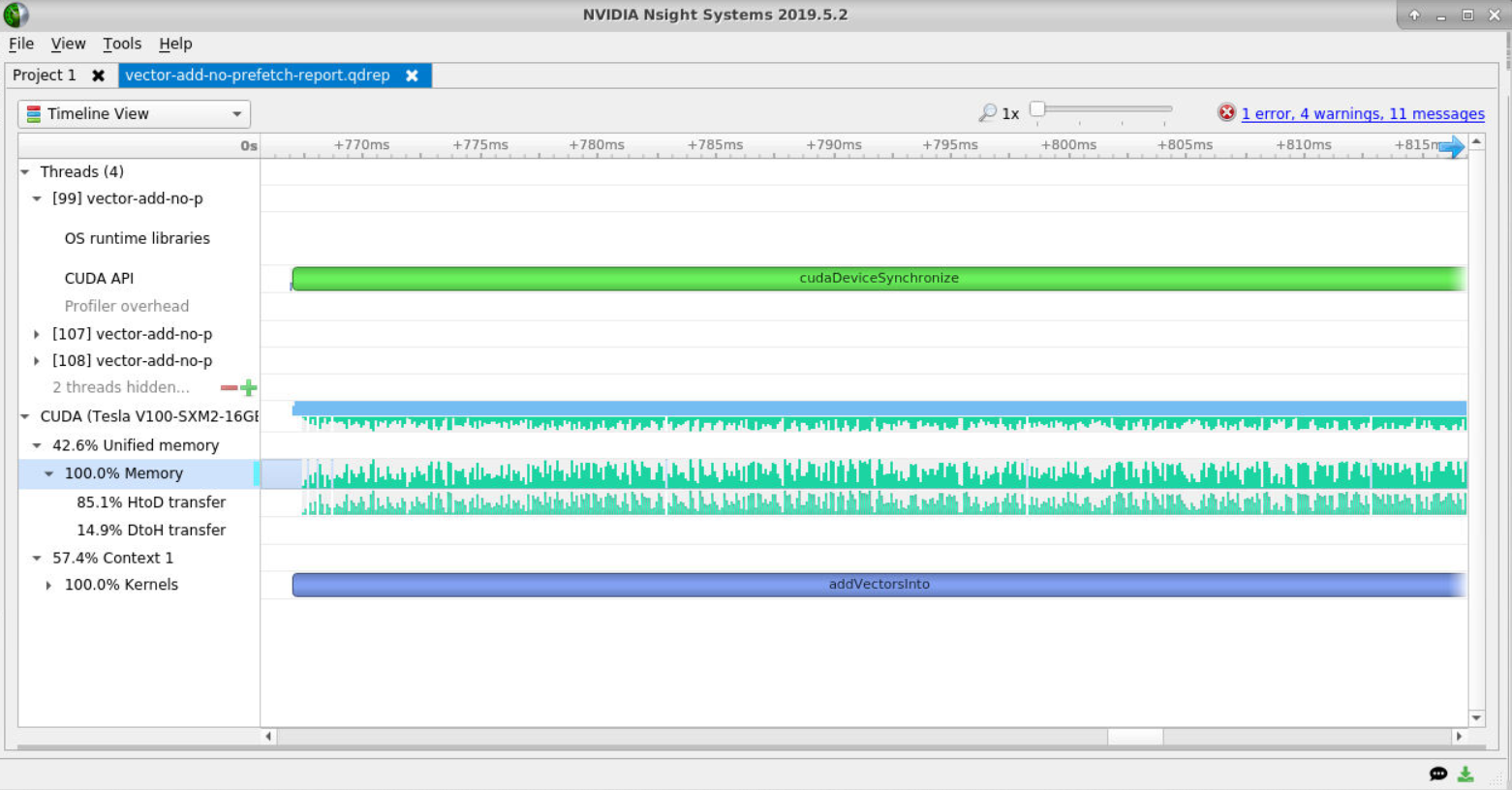Open the Help menu
Viewport: 1512px width, 790px height.
175,44
